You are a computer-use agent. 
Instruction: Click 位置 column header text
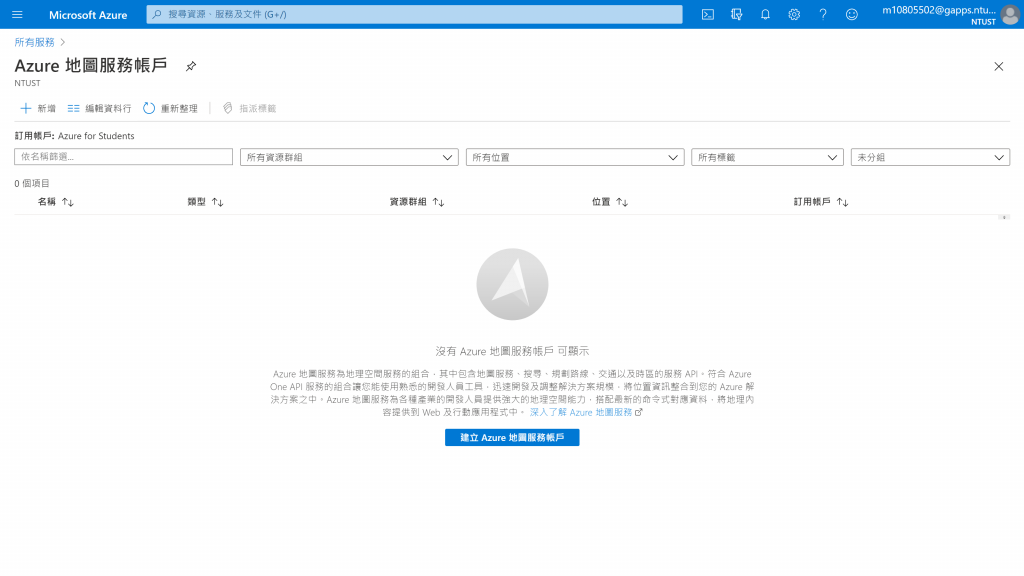(x=601, y=202)
